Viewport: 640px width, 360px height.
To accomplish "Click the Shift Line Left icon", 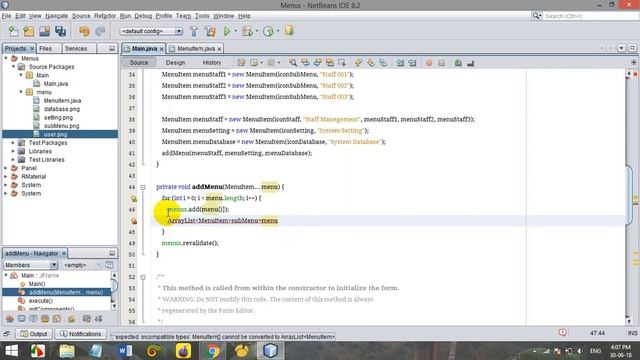I will (400, 63).
